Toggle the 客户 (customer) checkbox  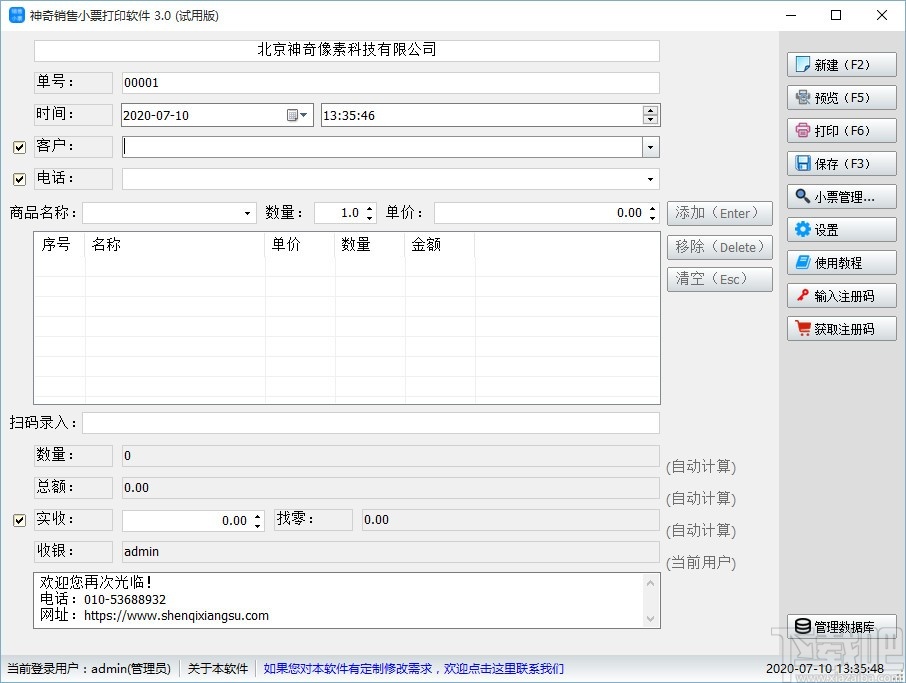[20, 147]
